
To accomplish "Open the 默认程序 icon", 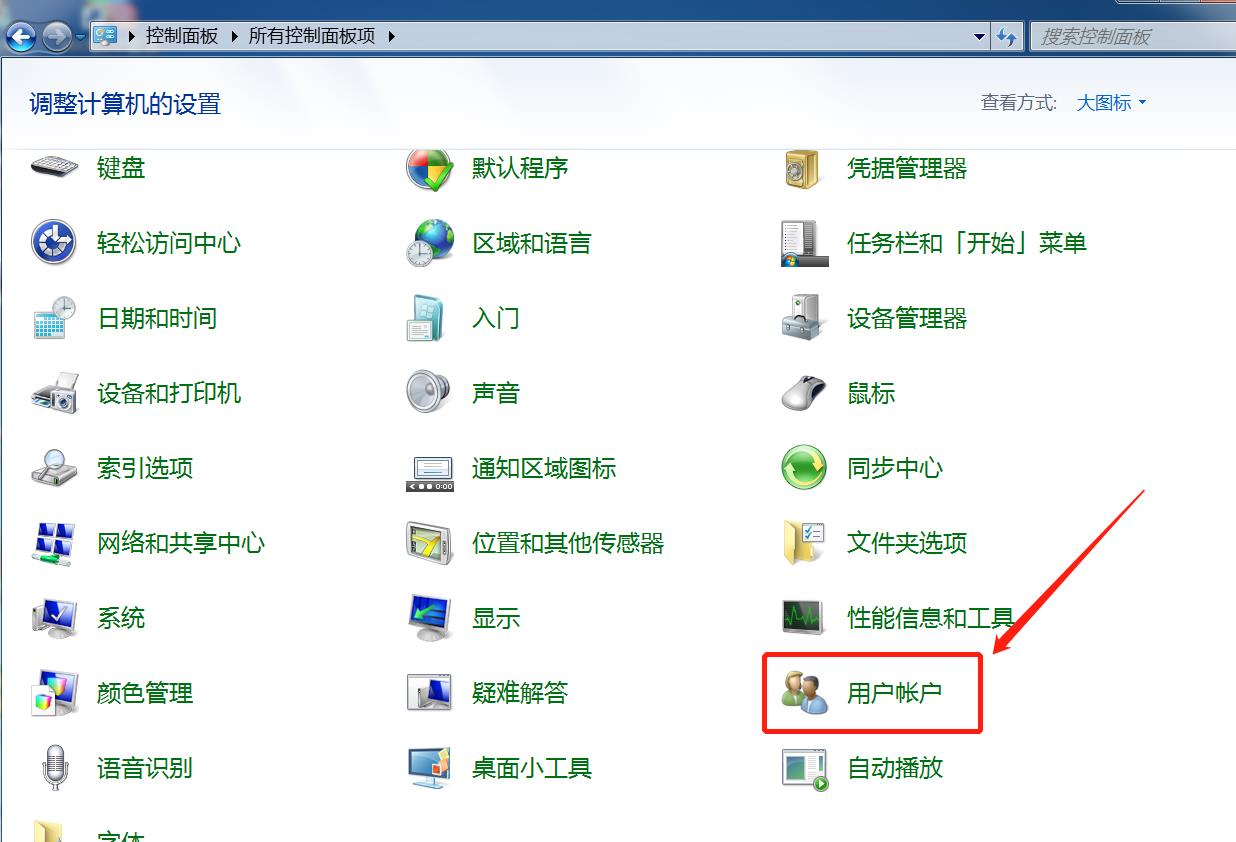I will tap(429, 168).
